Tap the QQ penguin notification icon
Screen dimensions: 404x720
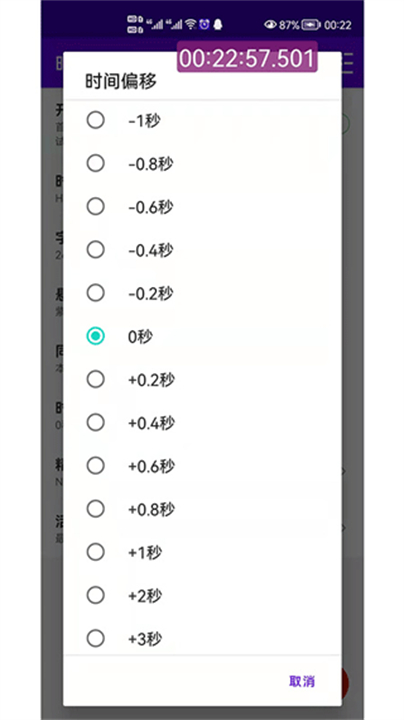pyautogui.click(x=218, y=24)
